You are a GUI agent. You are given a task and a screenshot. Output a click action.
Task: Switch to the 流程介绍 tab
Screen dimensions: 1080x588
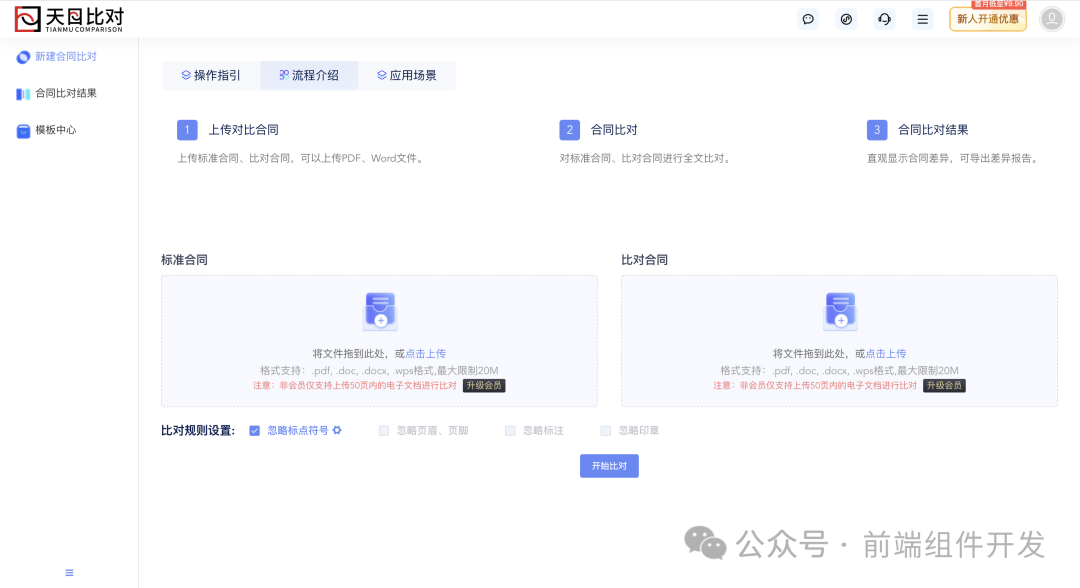click(309, 75)
